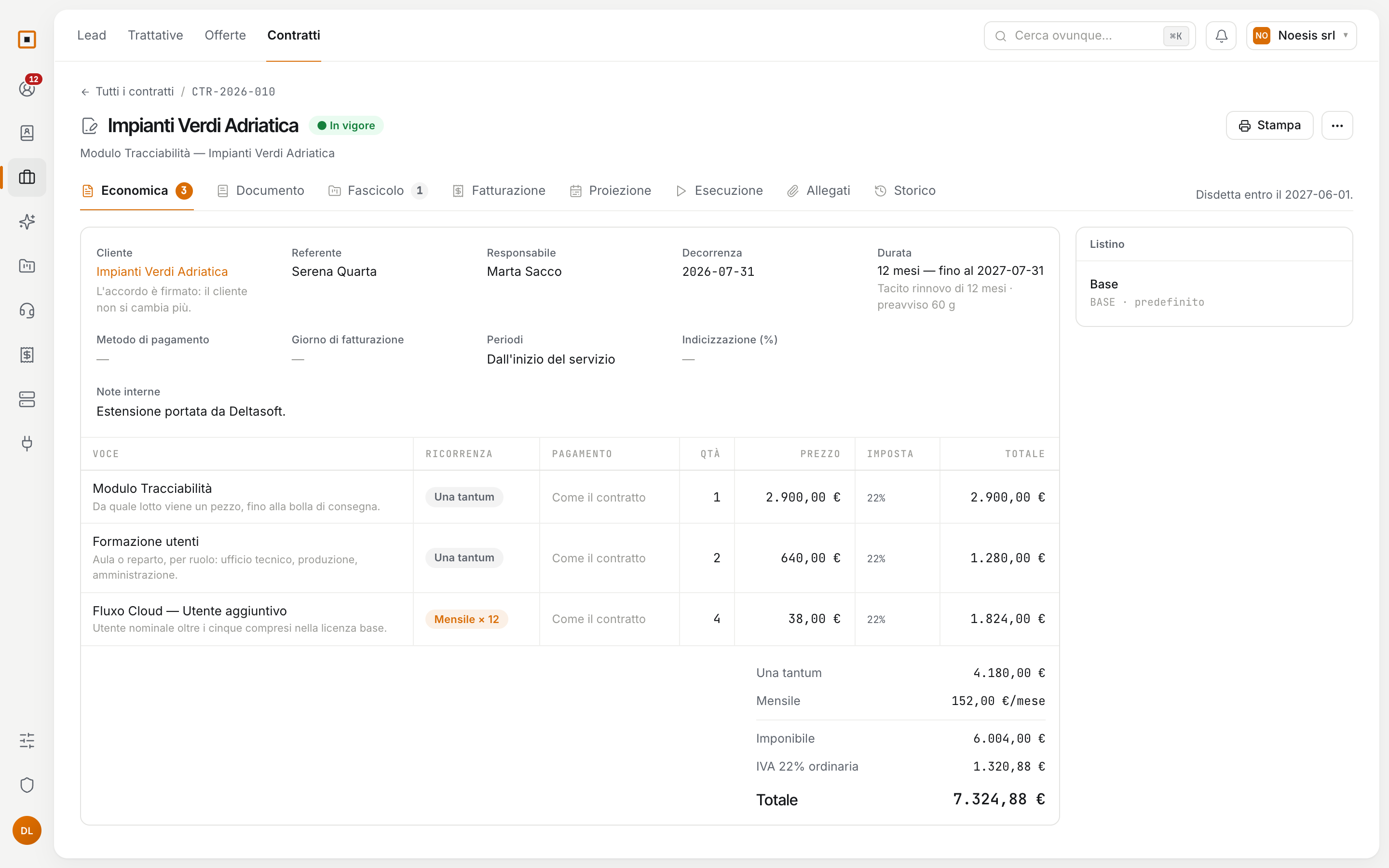This screenshot has width=1389, height=868.
Task: Select the Economica tab
Action: [x=136, y=190]
